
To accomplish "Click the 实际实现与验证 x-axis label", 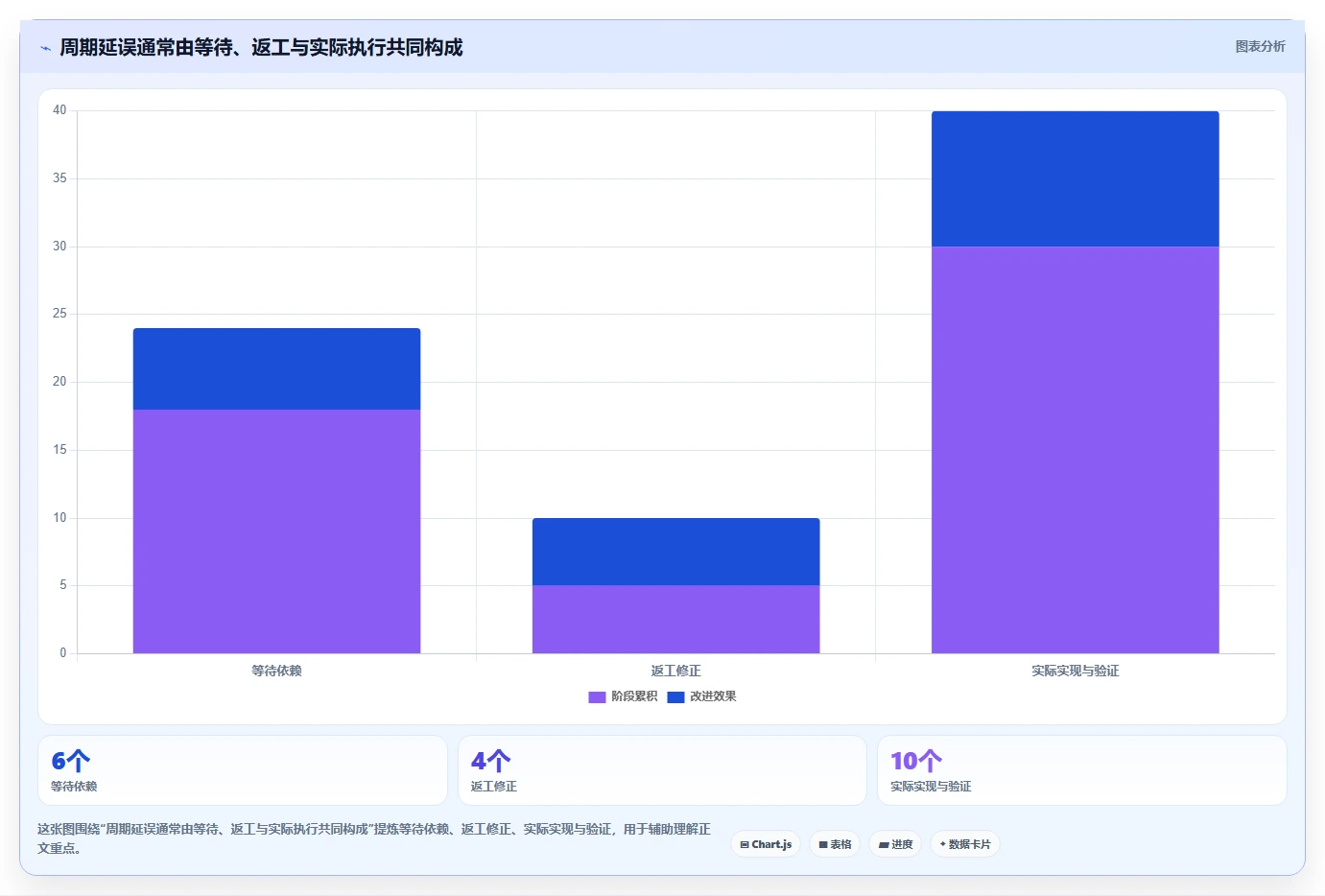I will tap(1075, 671).
